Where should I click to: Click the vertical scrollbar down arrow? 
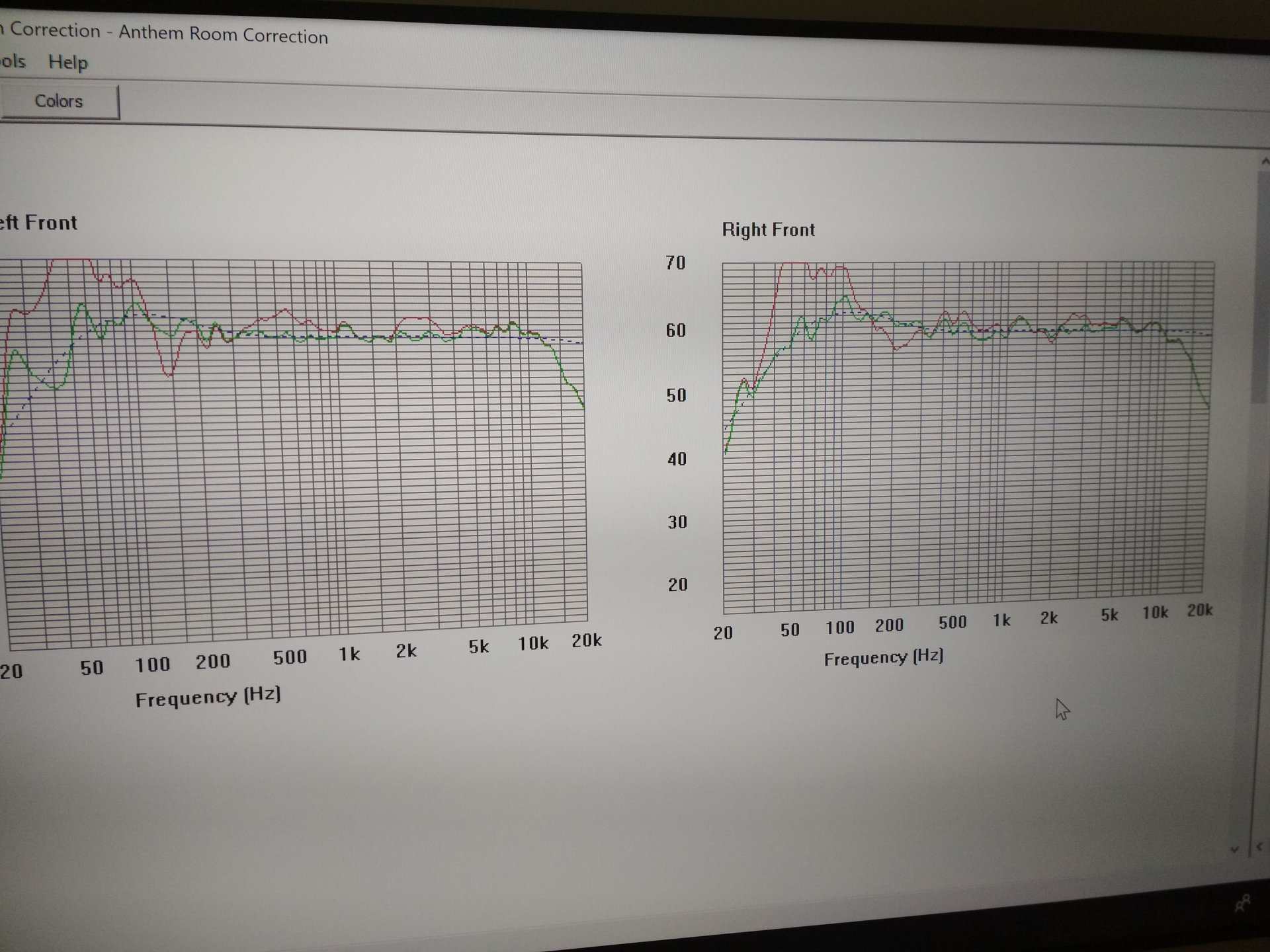(x=1234, y=850)
